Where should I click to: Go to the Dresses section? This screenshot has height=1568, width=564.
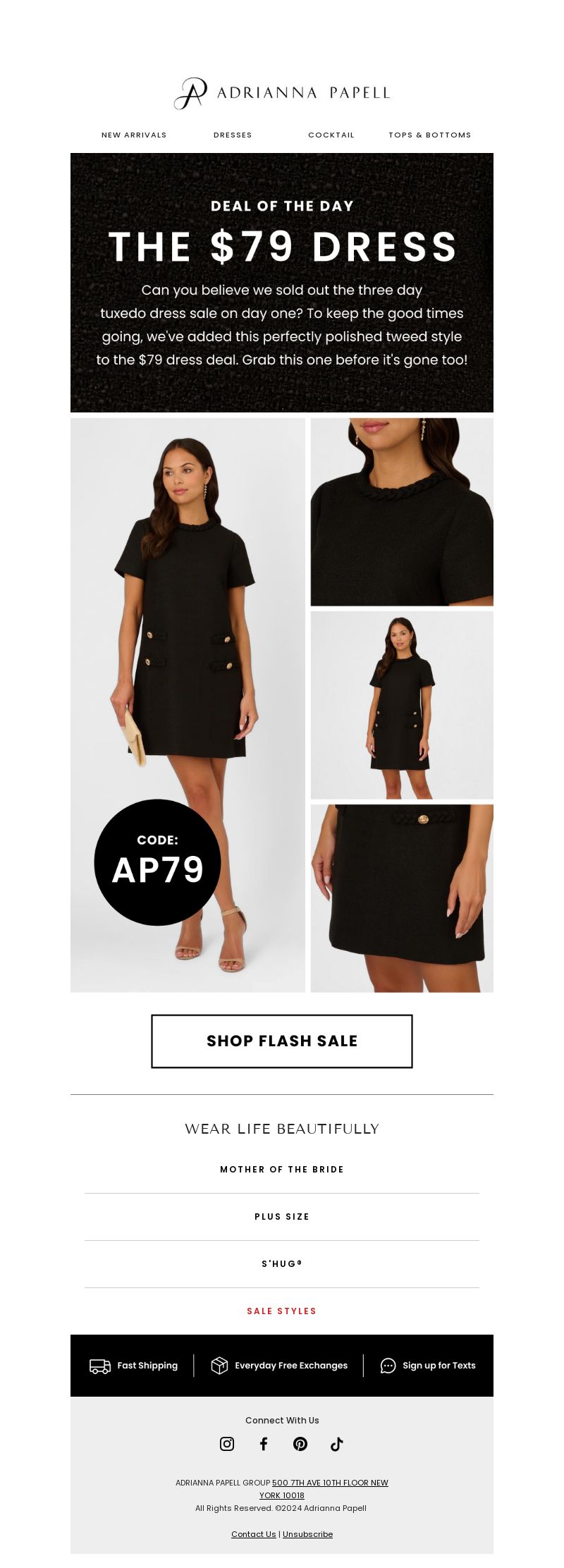(233, 135)
